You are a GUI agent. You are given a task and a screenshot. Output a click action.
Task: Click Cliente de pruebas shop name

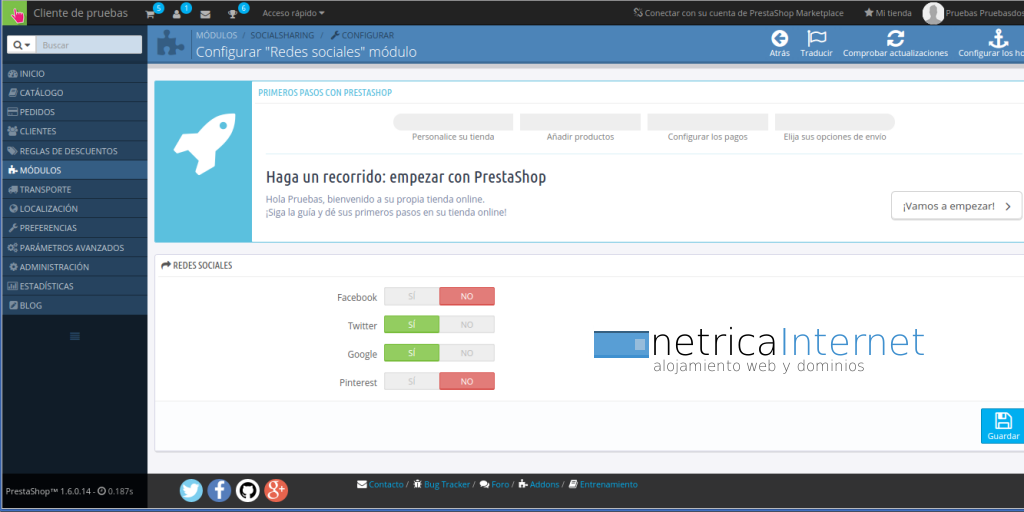pos(80,13)
